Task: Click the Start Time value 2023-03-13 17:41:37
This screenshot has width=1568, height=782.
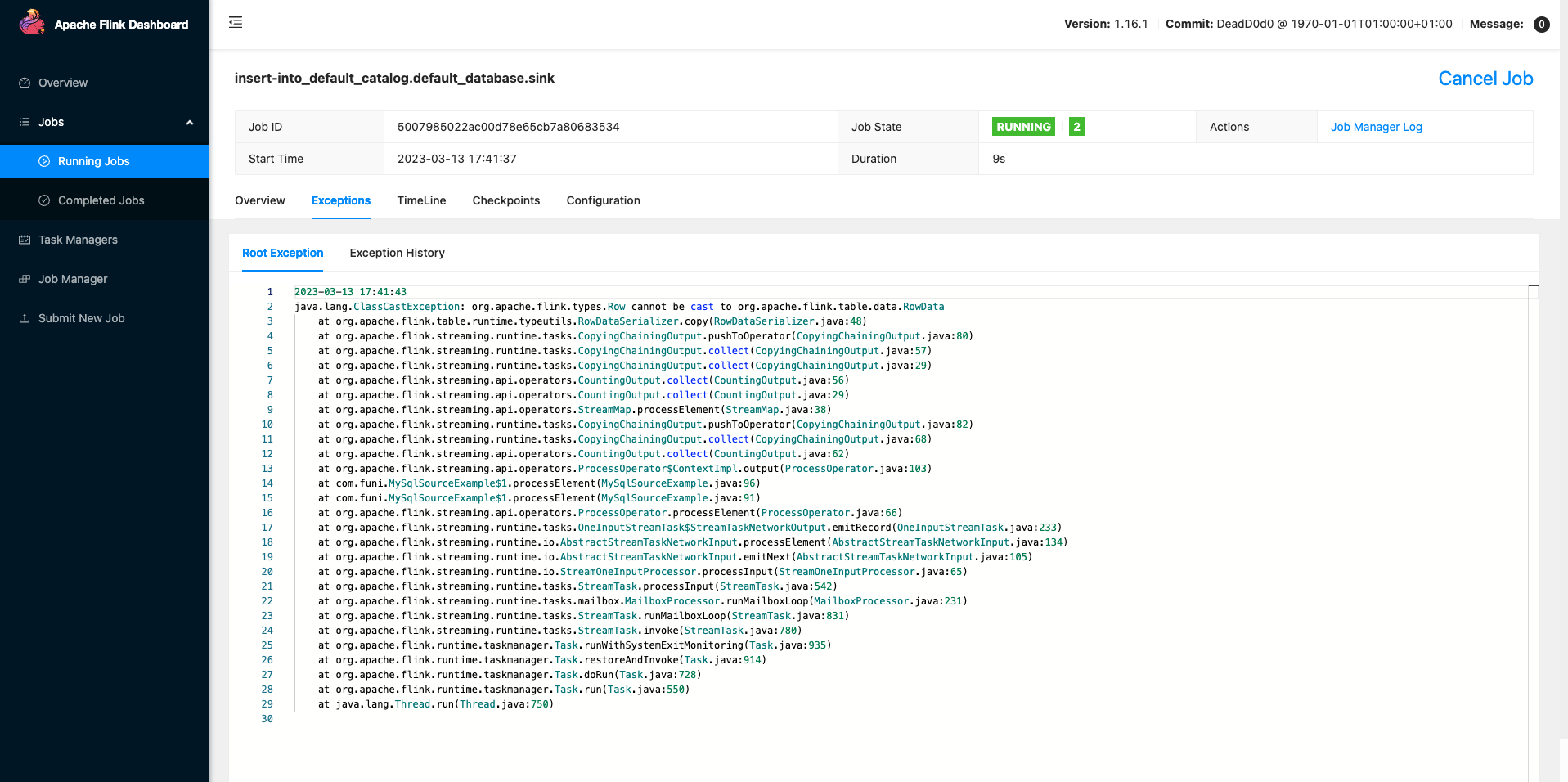Action: (457, 159)
